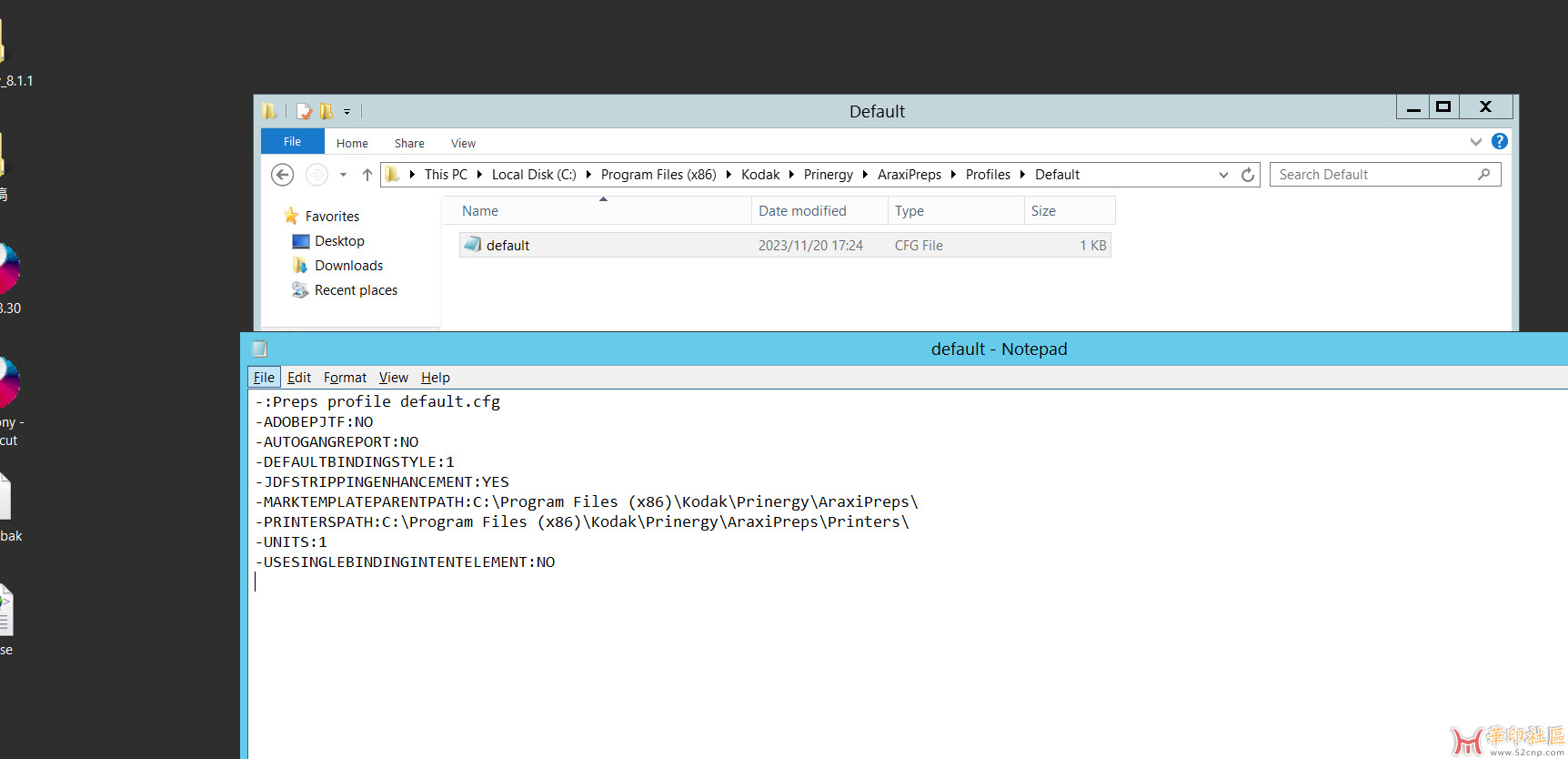Open the recent locations dropdown arrow
This screenshot has height=759, width=1568.
[343, 175]
